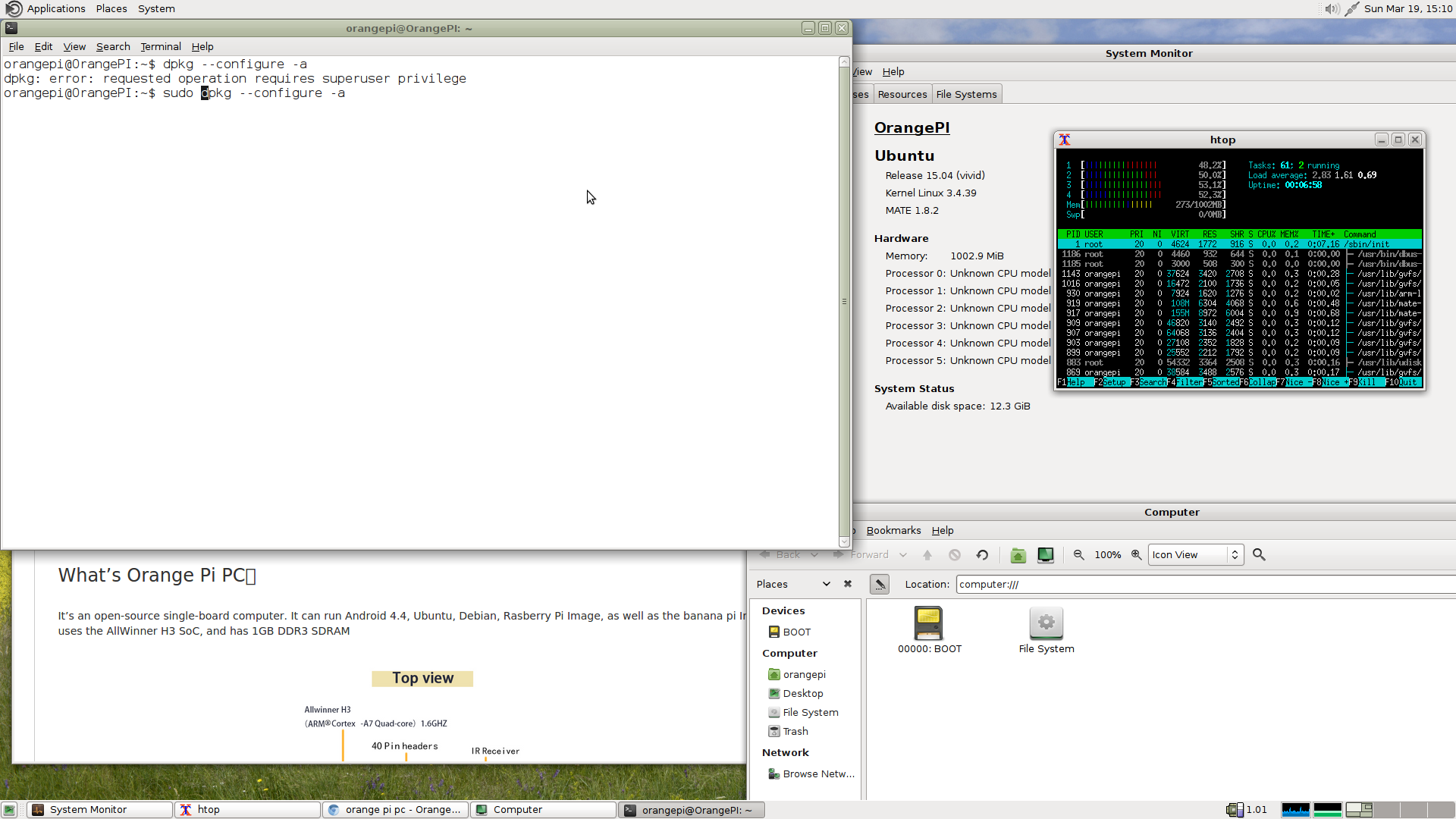Viewport: 1456px width, 819px height.
Task: Click the Up directory arrow icon
Action: (x=927, y=554)
